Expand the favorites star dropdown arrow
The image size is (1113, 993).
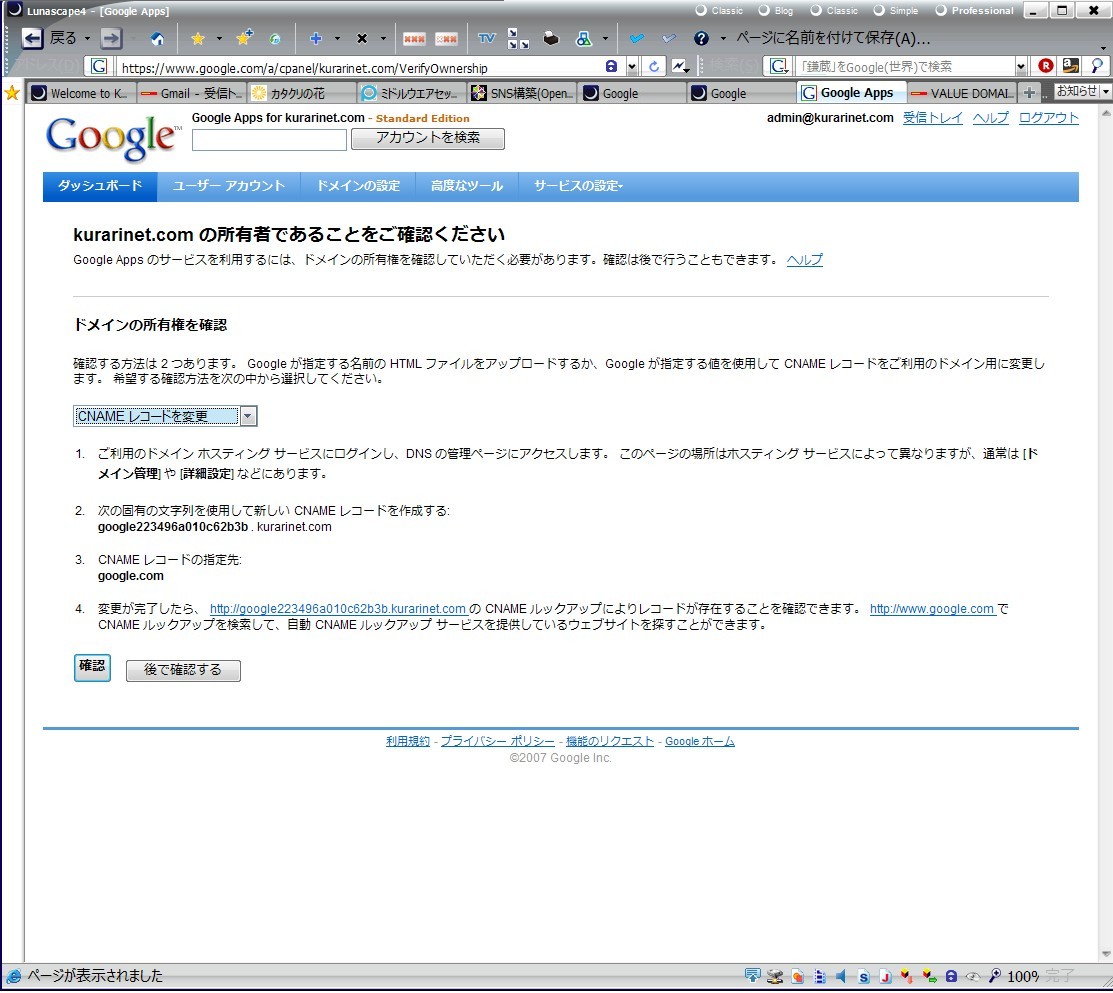pos(219,38)
